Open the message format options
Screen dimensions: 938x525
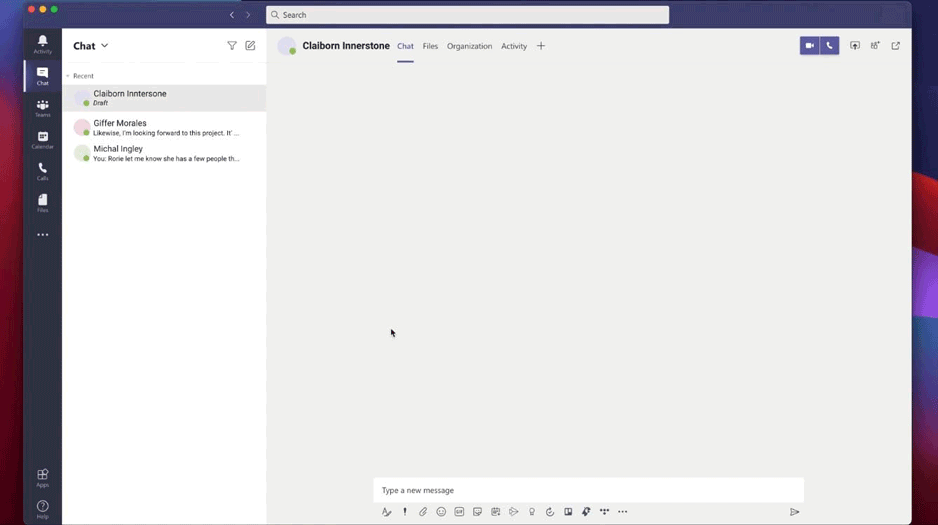[x=386, y=512]
